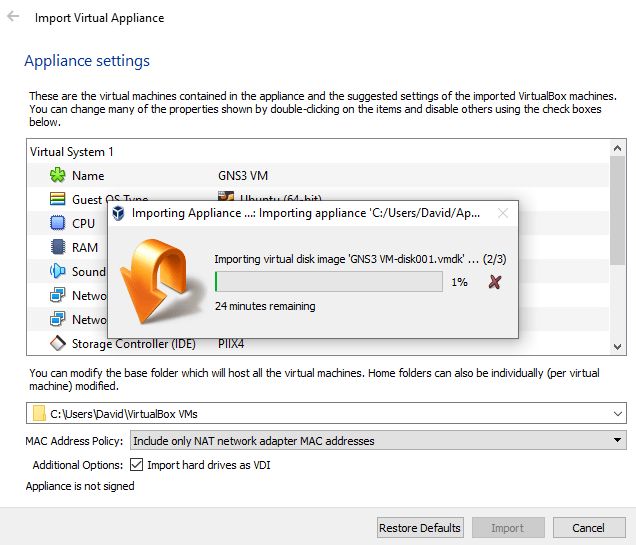
Task: Click the settings list scrollbar thumb
Action: click(x=617, y=210)
